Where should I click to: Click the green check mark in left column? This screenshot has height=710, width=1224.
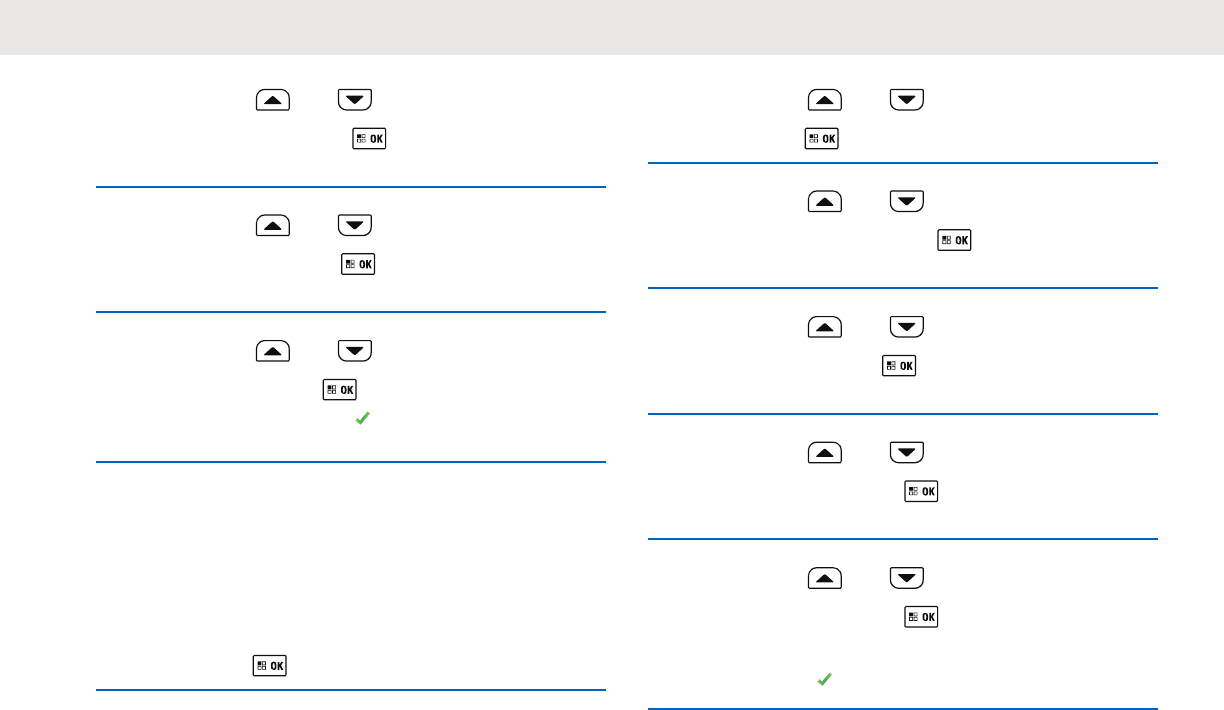pos(363,420)
